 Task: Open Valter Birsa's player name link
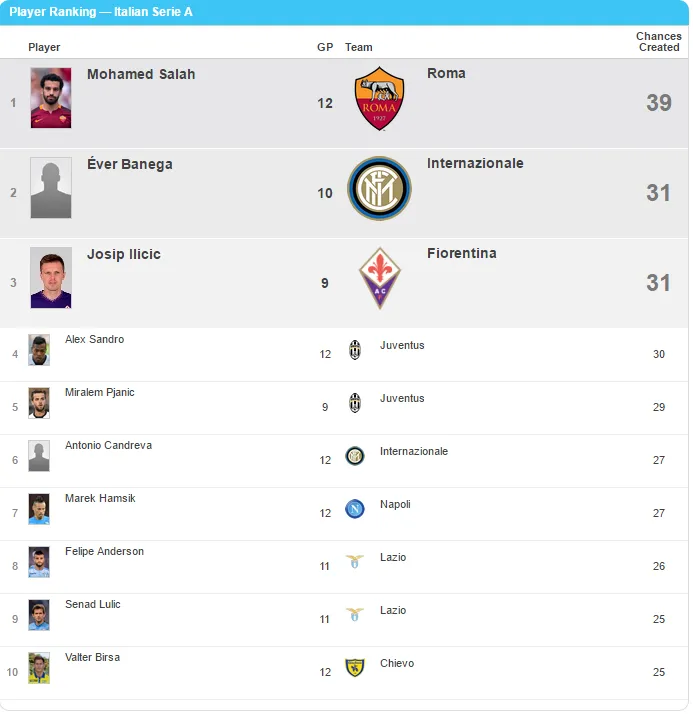[92, 658]
